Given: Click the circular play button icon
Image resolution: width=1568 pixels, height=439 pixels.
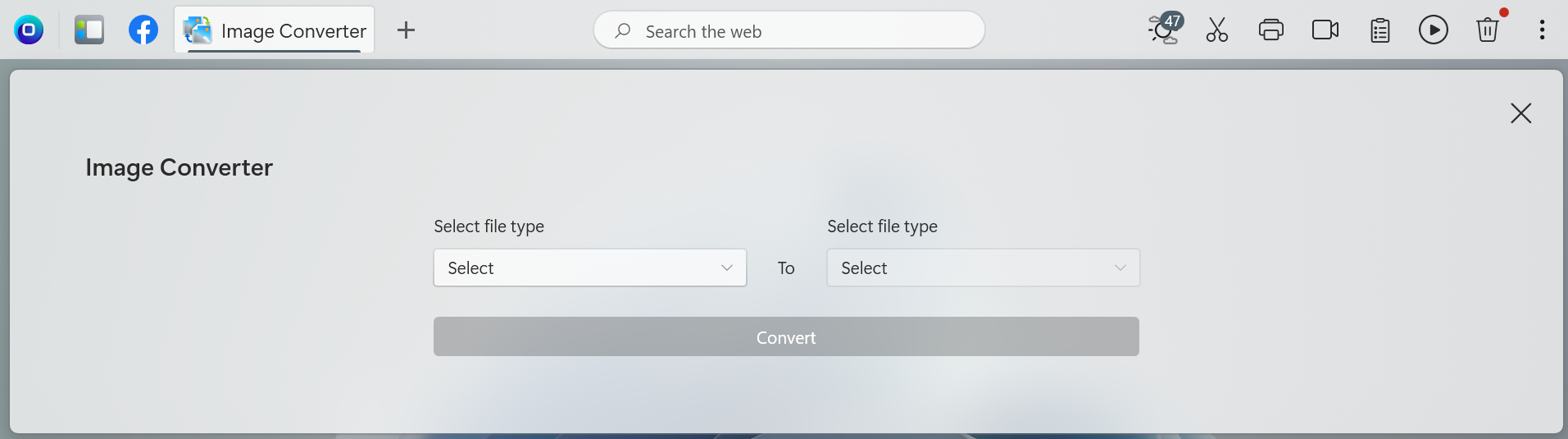Looking at the screenshot, I should [x=1434, y=30].
